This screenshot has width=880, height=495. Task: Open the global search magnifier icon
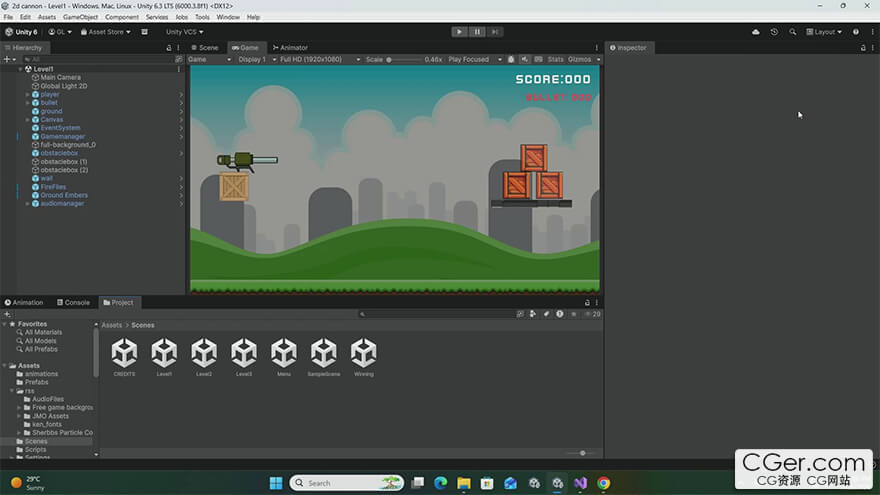click(792, 32)
